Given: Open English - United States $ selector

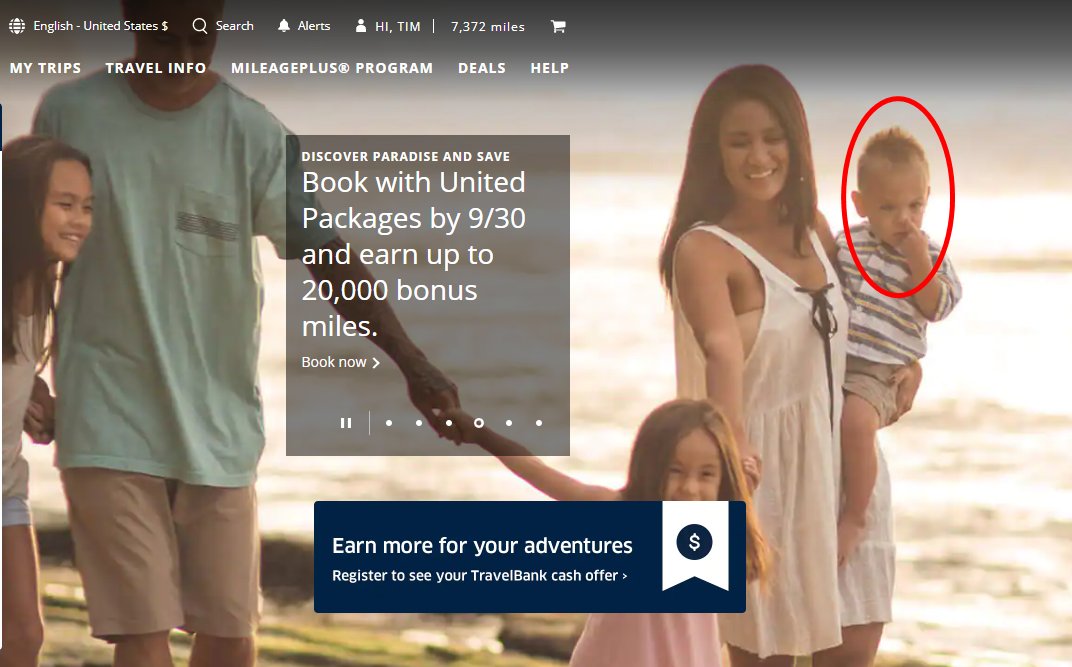Looking at the screenshot, I should (100, 26).
